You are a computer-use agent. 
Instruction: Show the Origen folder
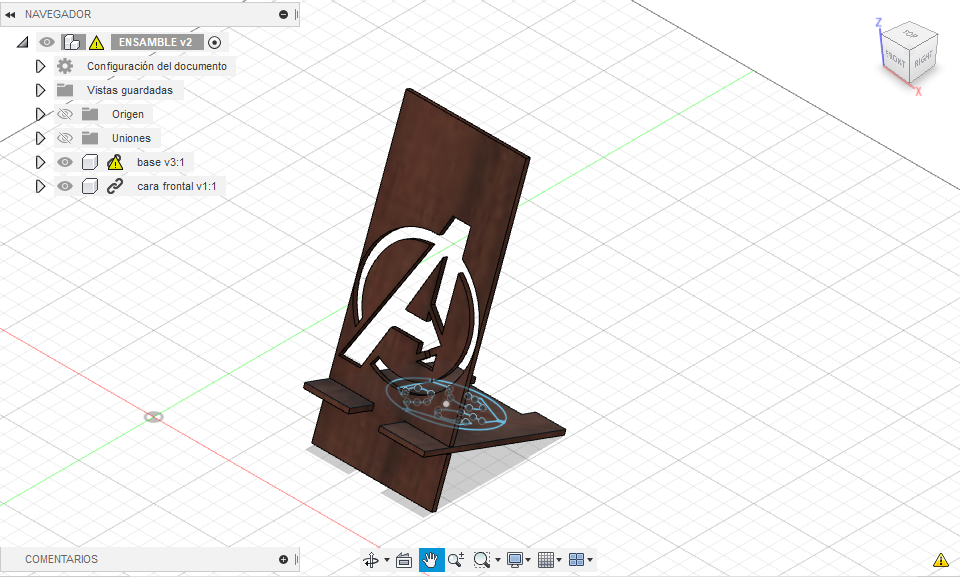click(65, 114)
